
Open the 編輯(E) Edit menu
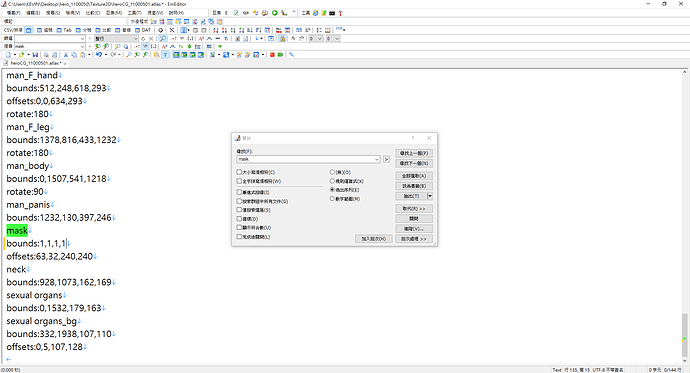click(33, 13)
